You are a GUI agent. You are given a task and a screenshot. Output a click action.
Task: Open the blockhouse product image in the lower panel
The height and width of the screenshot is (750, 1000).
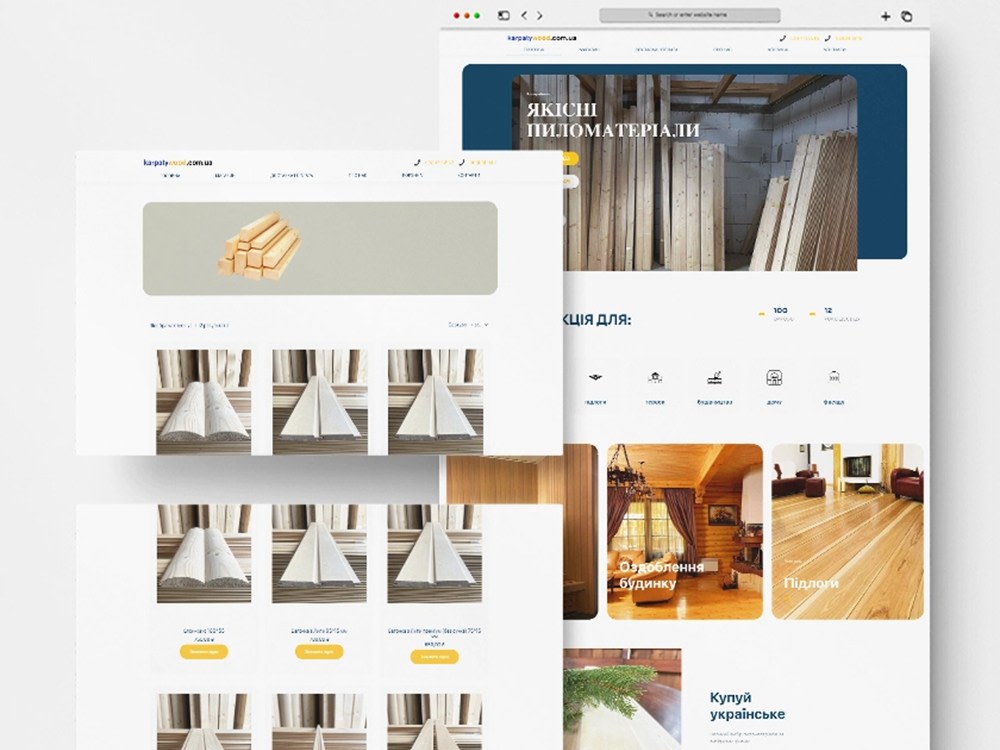[203, 554]
